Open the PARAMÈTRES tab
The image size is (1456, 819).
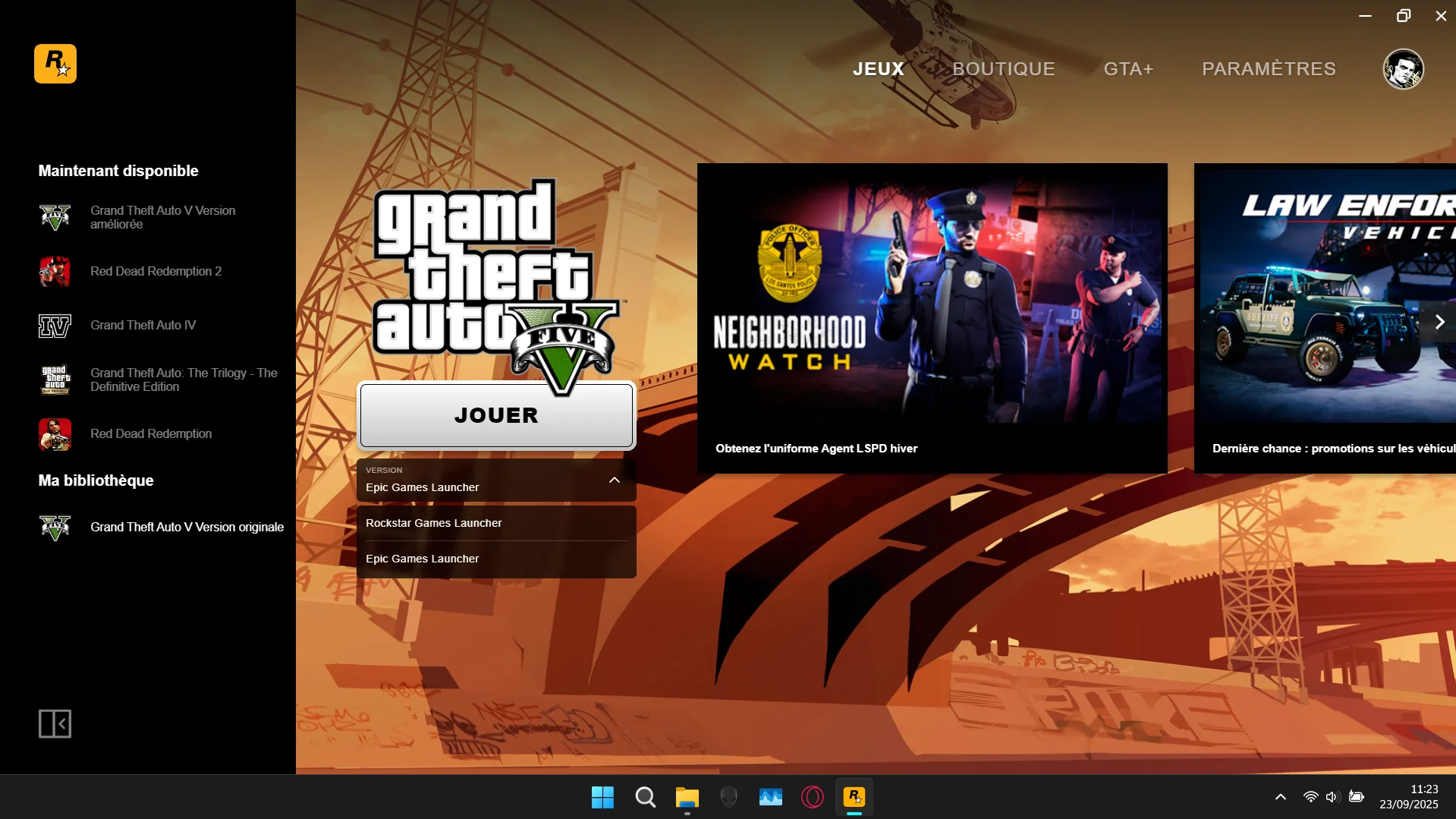[x=1269, y=69]
